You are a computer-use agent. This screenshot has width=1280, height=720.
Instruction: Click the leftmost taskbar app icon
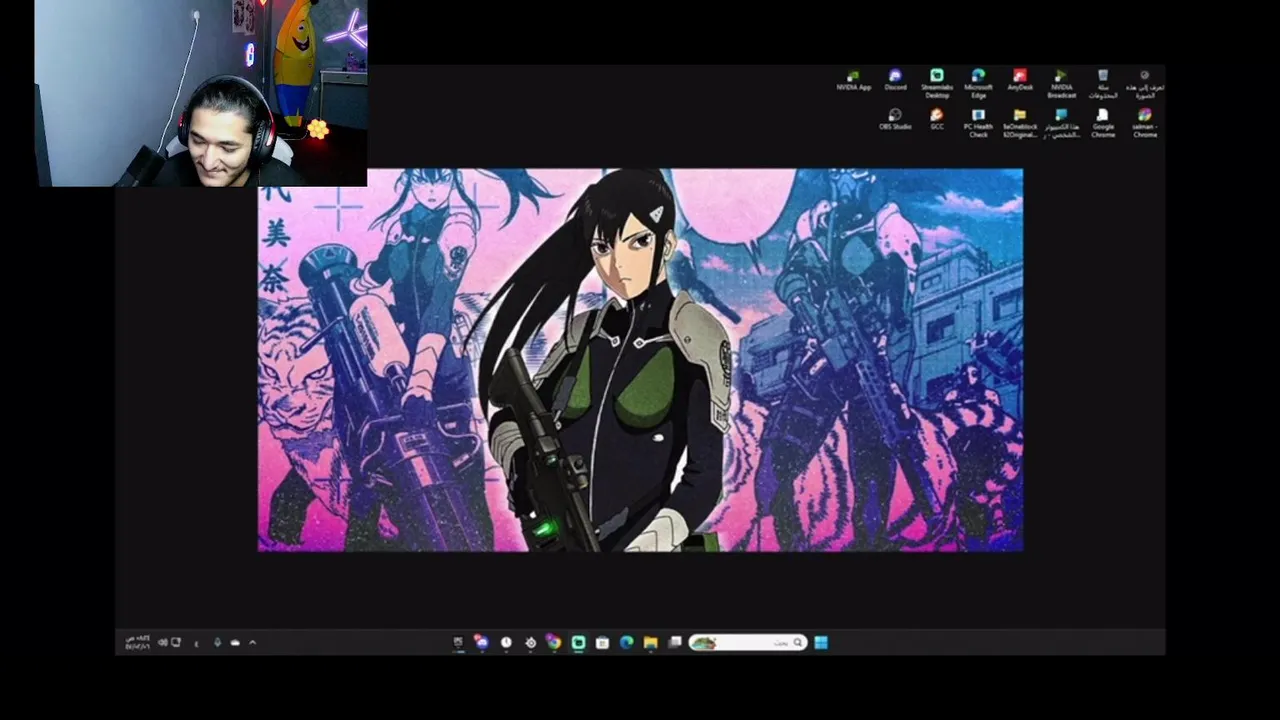(457, 642)
